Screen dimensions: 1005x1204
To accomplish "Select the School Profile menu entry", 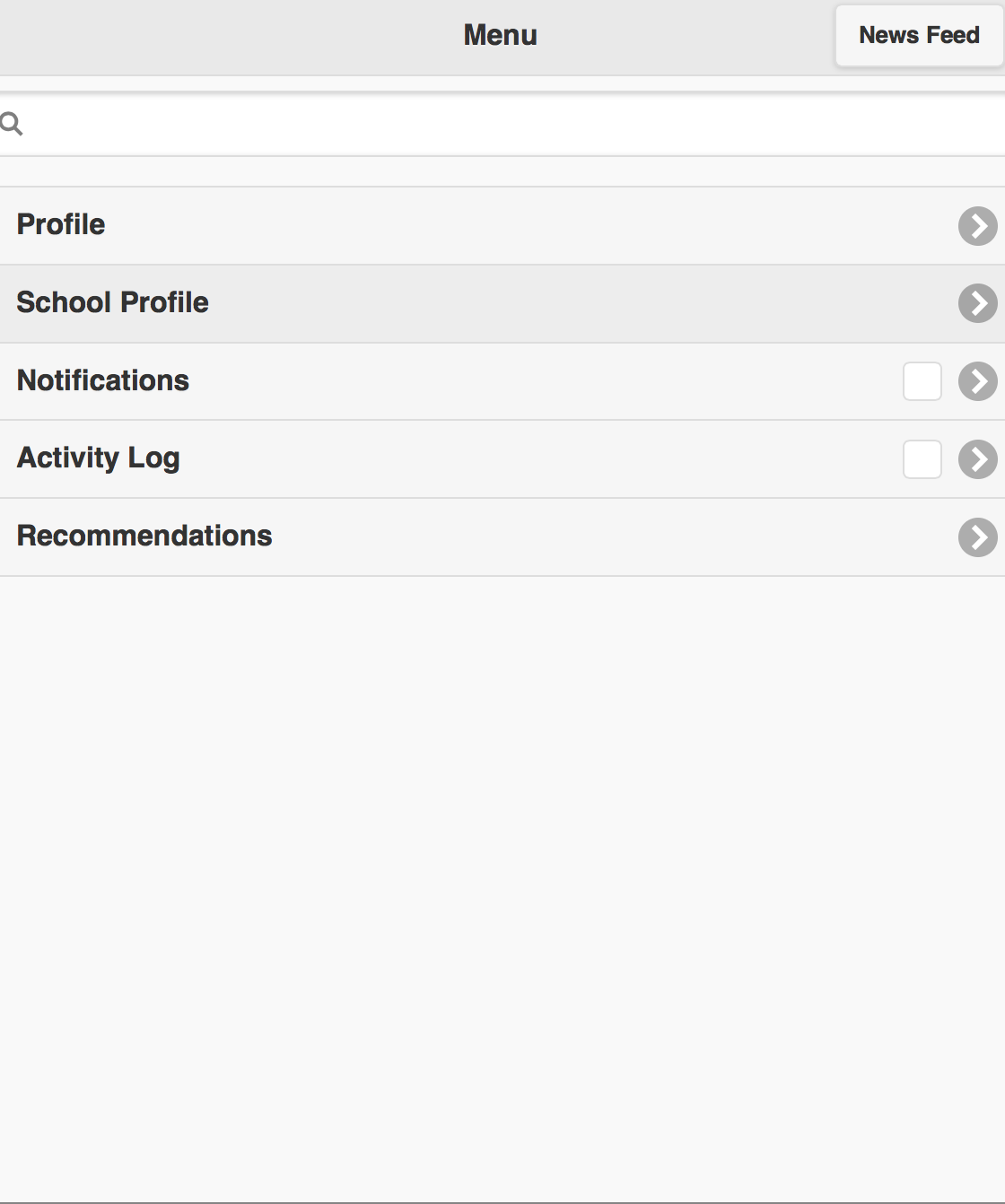I will tap(112, 302).
